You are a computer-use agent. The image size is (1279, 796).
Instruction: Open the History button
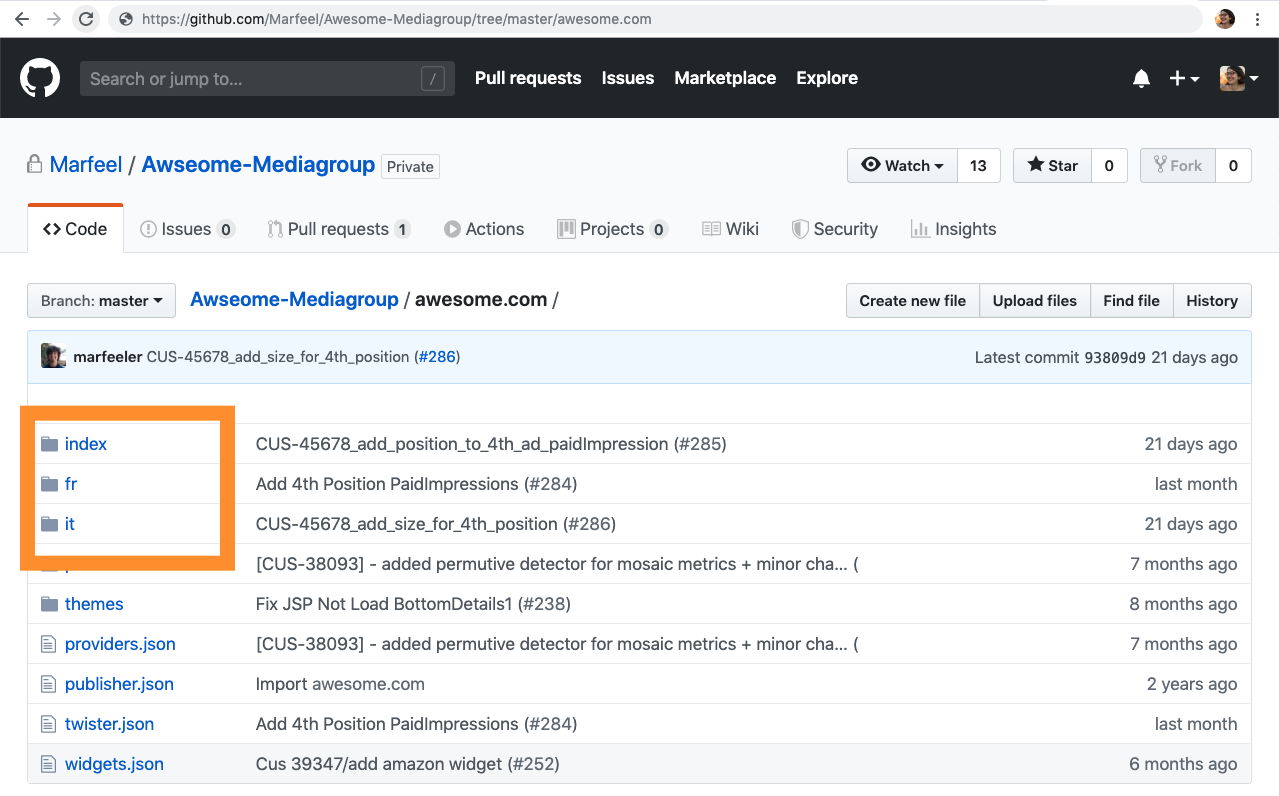1212,301
